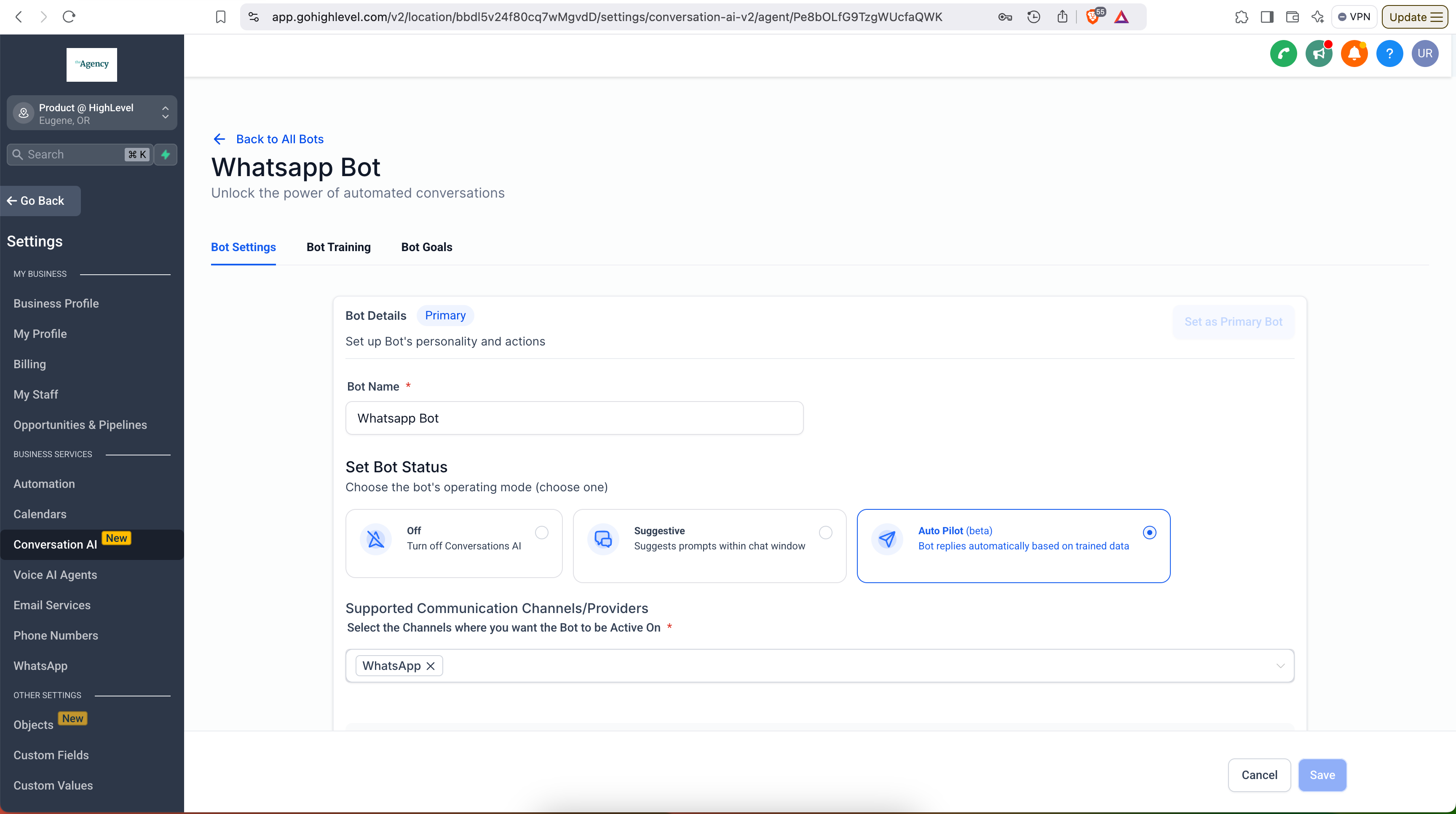Open Voice AI Agents settings
This screenshot has width=1456, height=814.
(55, 575)
